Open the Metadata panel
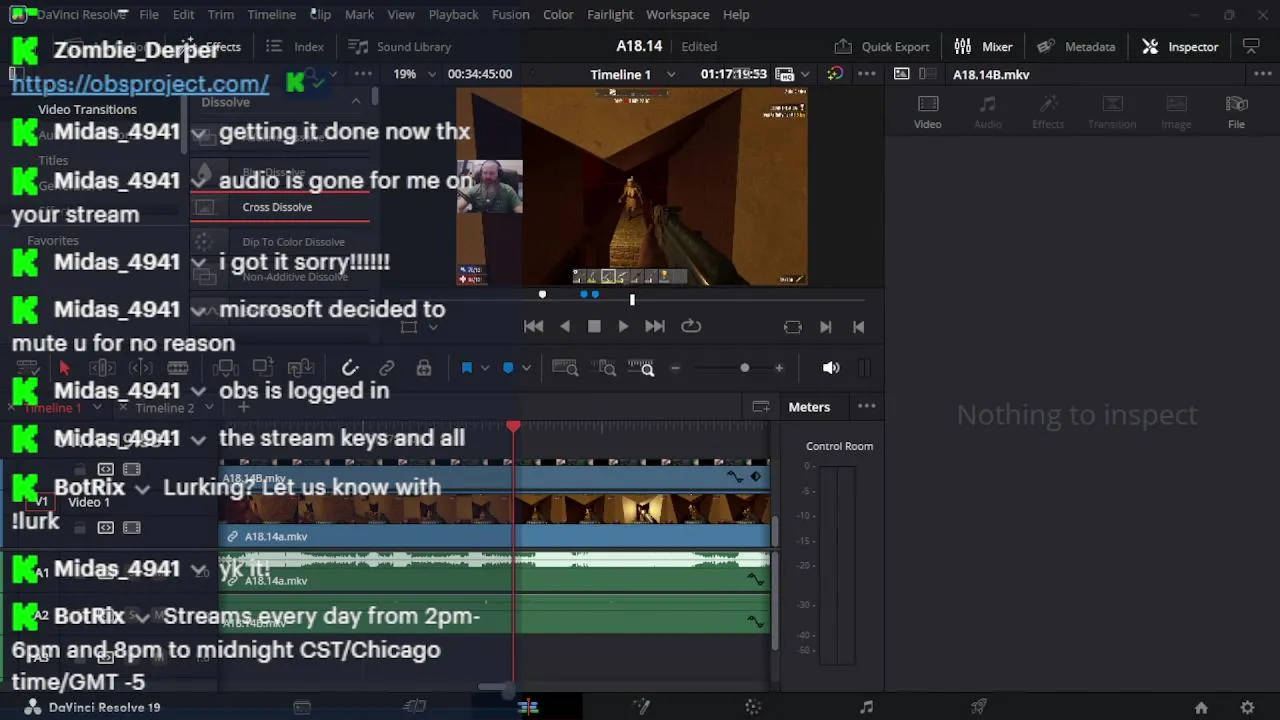 [x=1076, y=46]
